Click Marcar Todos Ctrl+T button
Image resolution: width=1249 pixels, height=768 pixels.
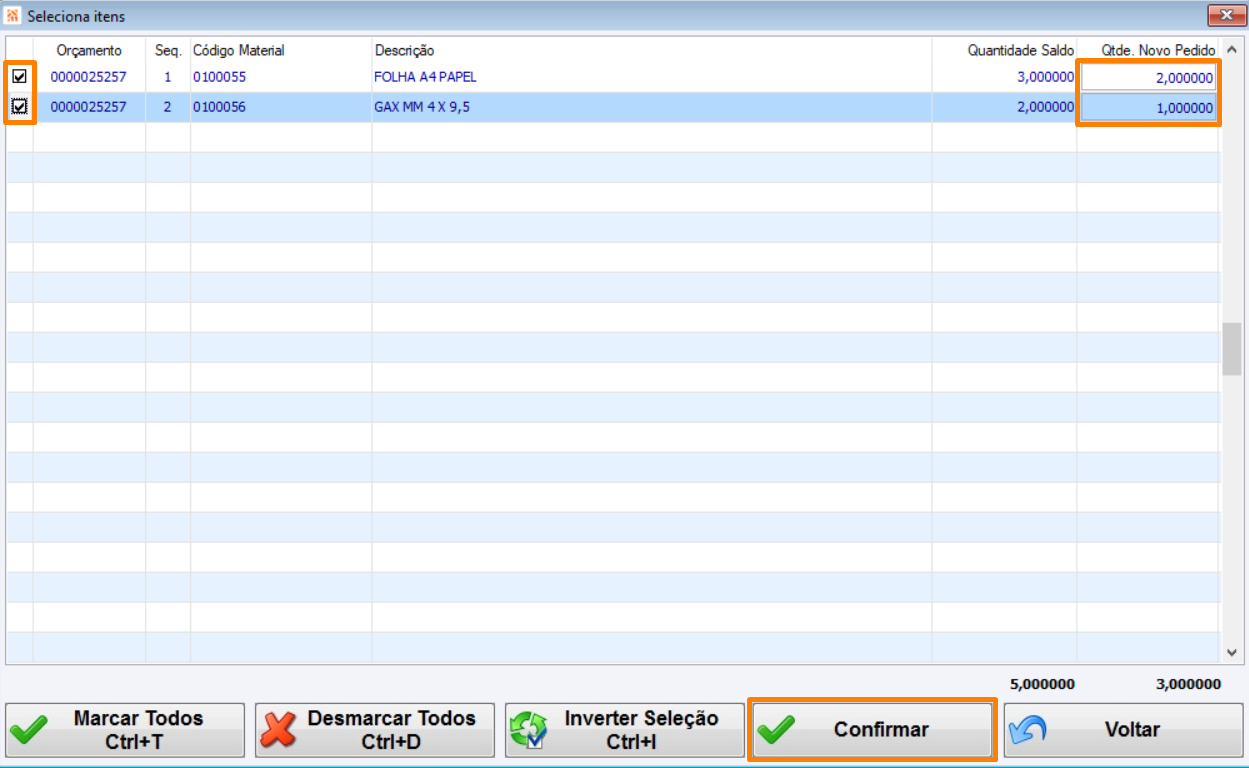[125, 730]
